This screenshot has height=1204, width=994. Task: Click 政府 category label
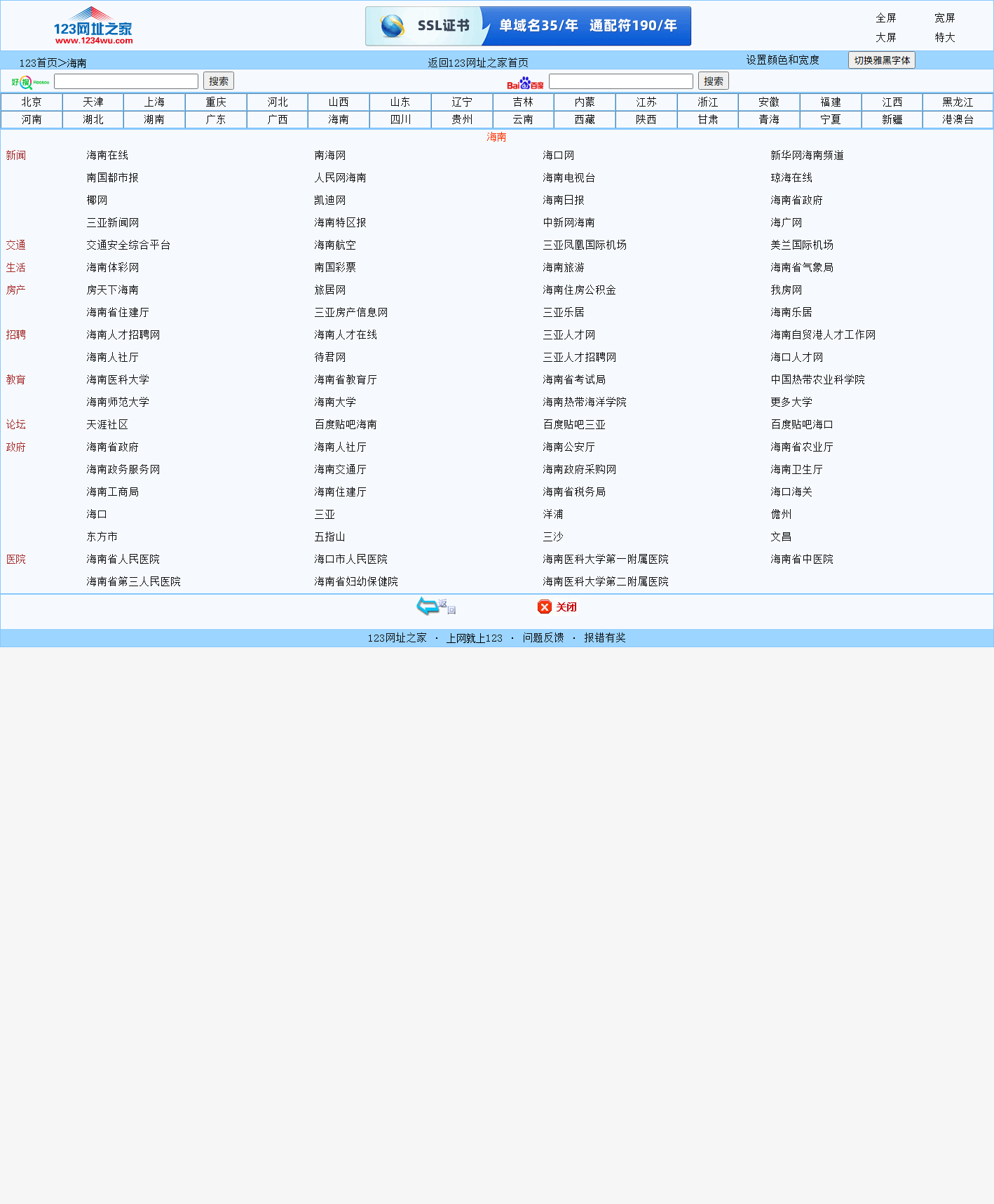16,447
